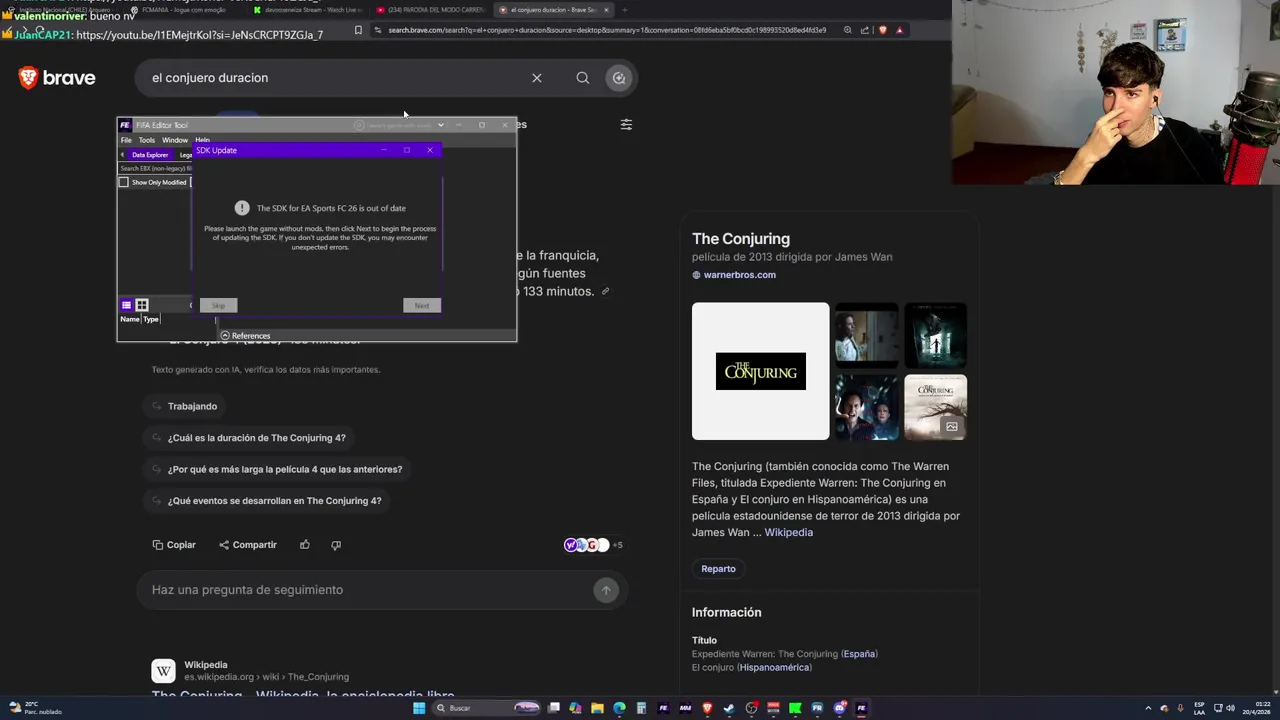1280x720 pixels.
Task: Click the magnifier search icon
Action: click(x=583, y=78)
